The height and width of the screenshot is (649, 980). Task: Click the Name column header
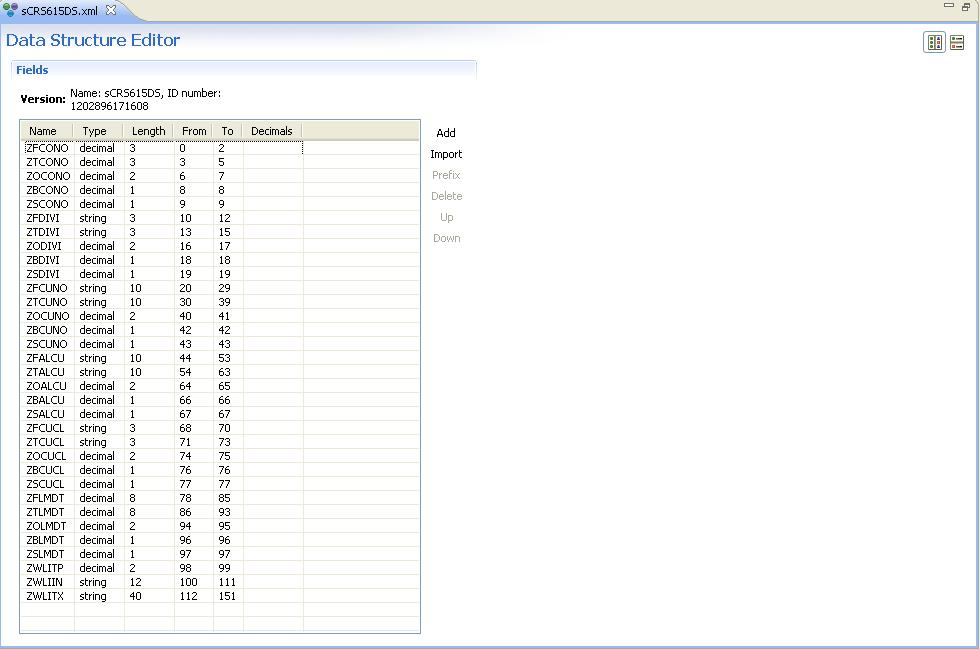48,131
